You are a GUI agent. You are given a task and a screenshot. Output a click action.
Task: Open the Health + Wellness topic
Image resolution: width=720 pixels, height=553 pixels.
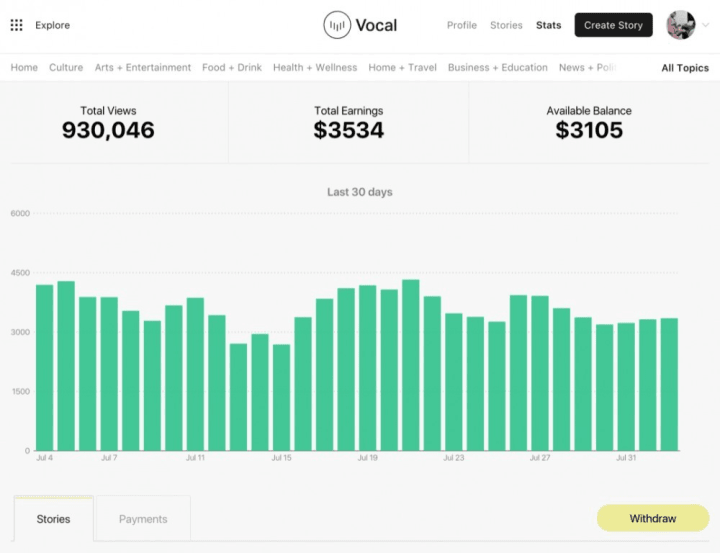coord(315,68)
